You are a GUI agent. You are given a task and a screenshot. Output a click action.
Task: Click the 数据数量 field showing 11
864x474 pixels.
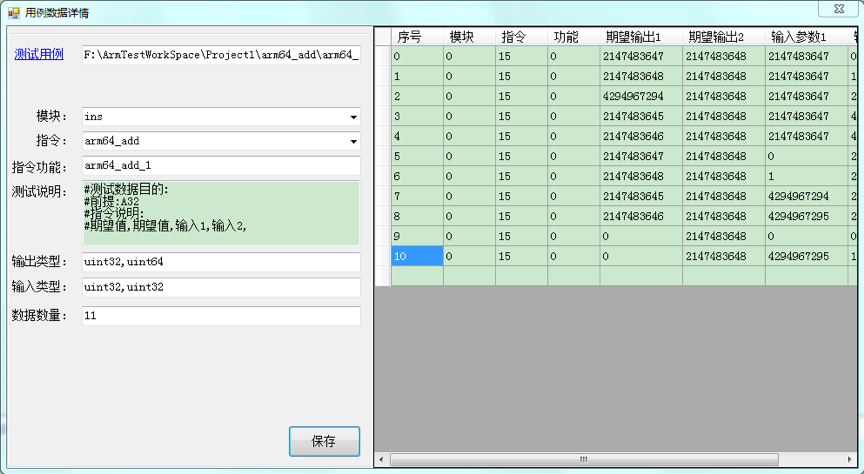click(220, 316)
